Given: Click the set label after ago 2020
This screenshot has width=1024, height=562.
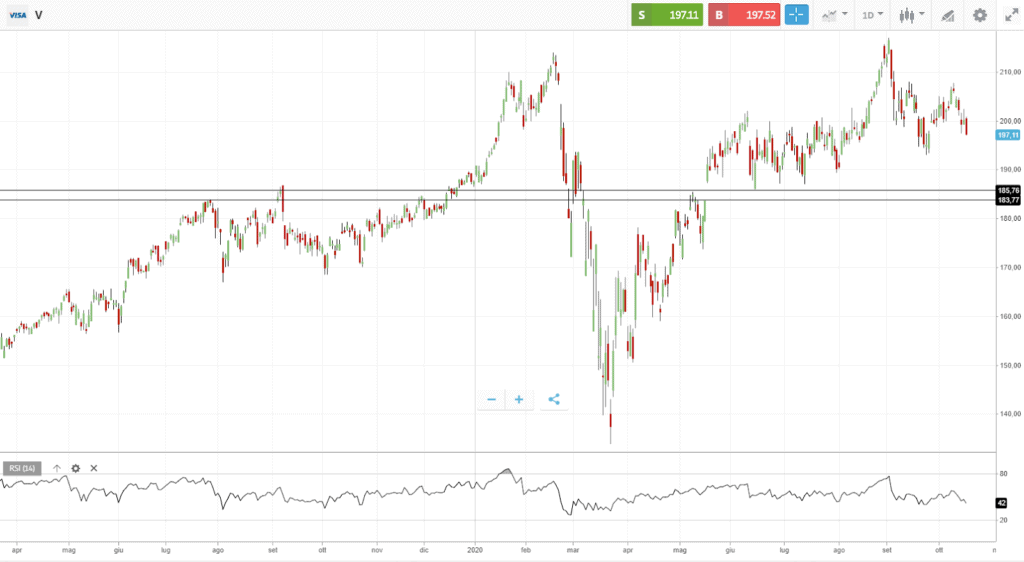Looking at the screenshot, I should click(887, 550).
